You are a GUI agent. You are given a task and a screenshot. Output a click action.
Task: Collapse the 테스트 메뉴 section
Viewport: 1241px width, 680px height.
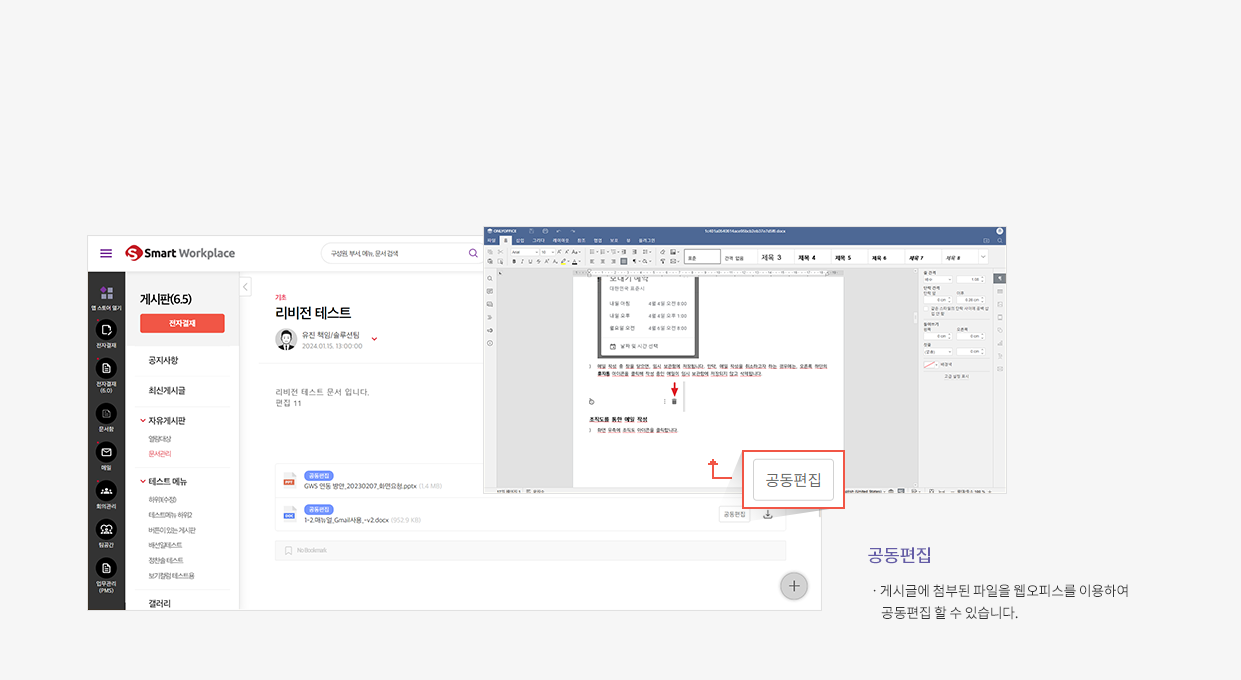pyautogui.click(x=144, y=482)
